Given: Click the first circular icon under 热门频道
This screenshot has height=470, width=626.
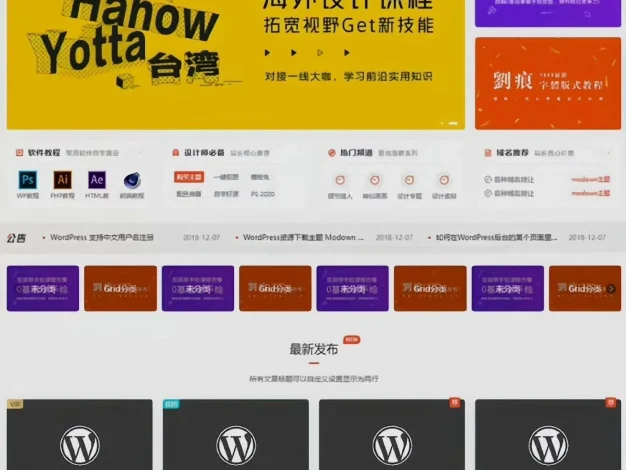Looking at the screenshot, I should pos(340,180).
